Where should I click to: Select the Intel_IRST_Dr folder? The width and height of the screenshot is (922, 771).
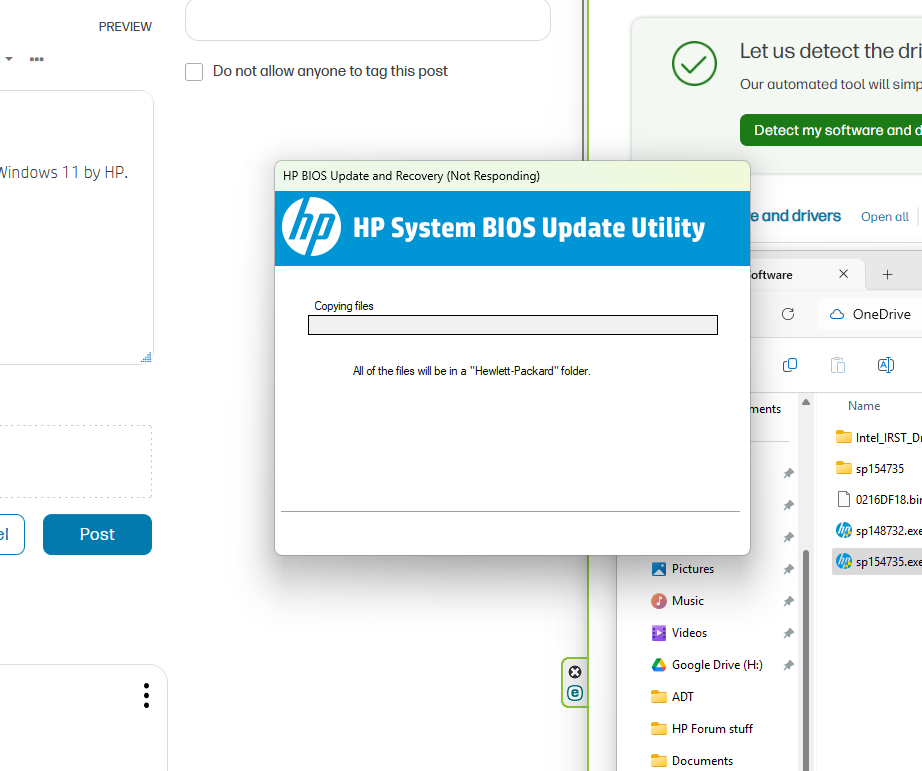[x=878, y=437]
